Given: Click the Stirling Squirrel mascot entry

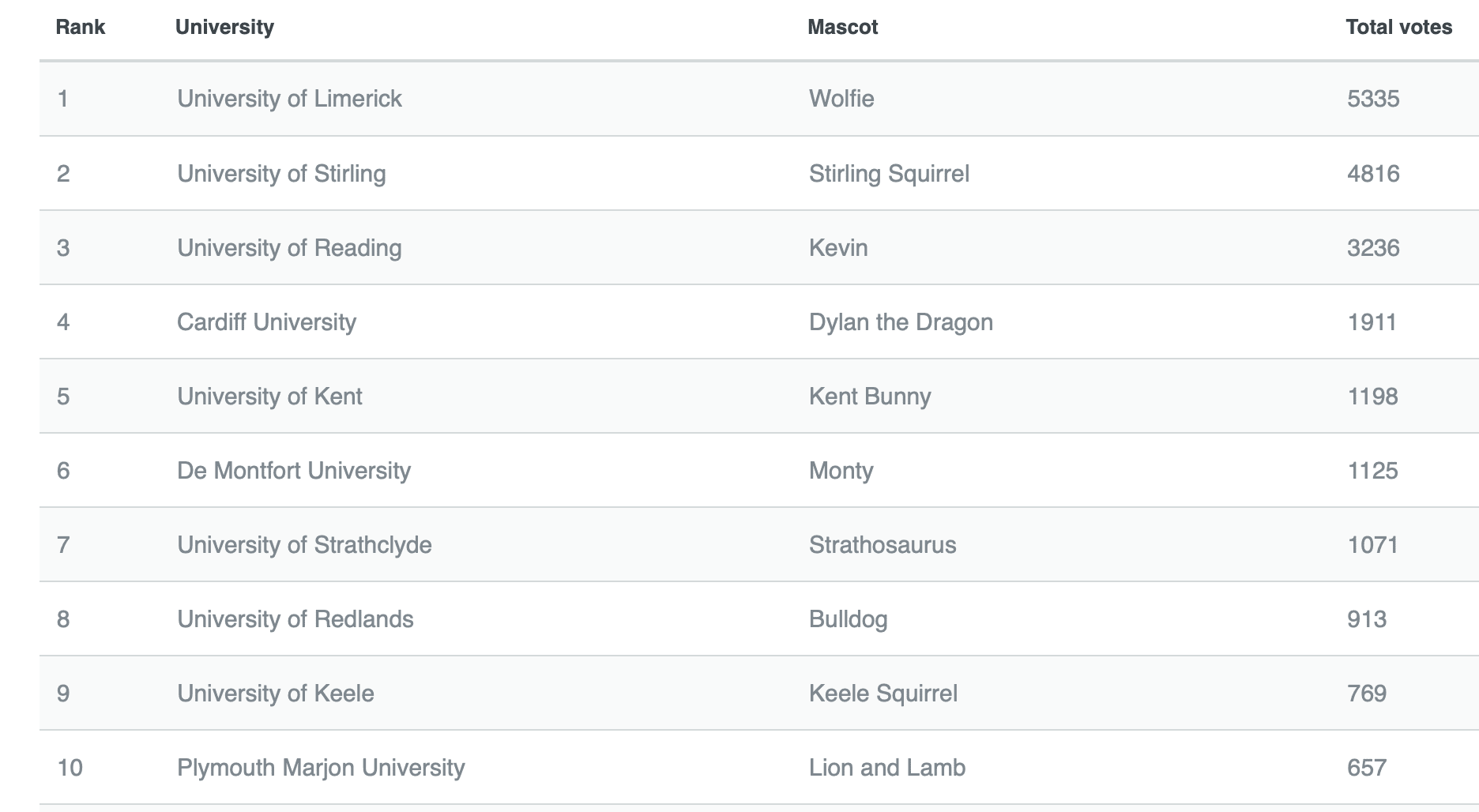Looking at the screenshot, I should click(889, 174).
